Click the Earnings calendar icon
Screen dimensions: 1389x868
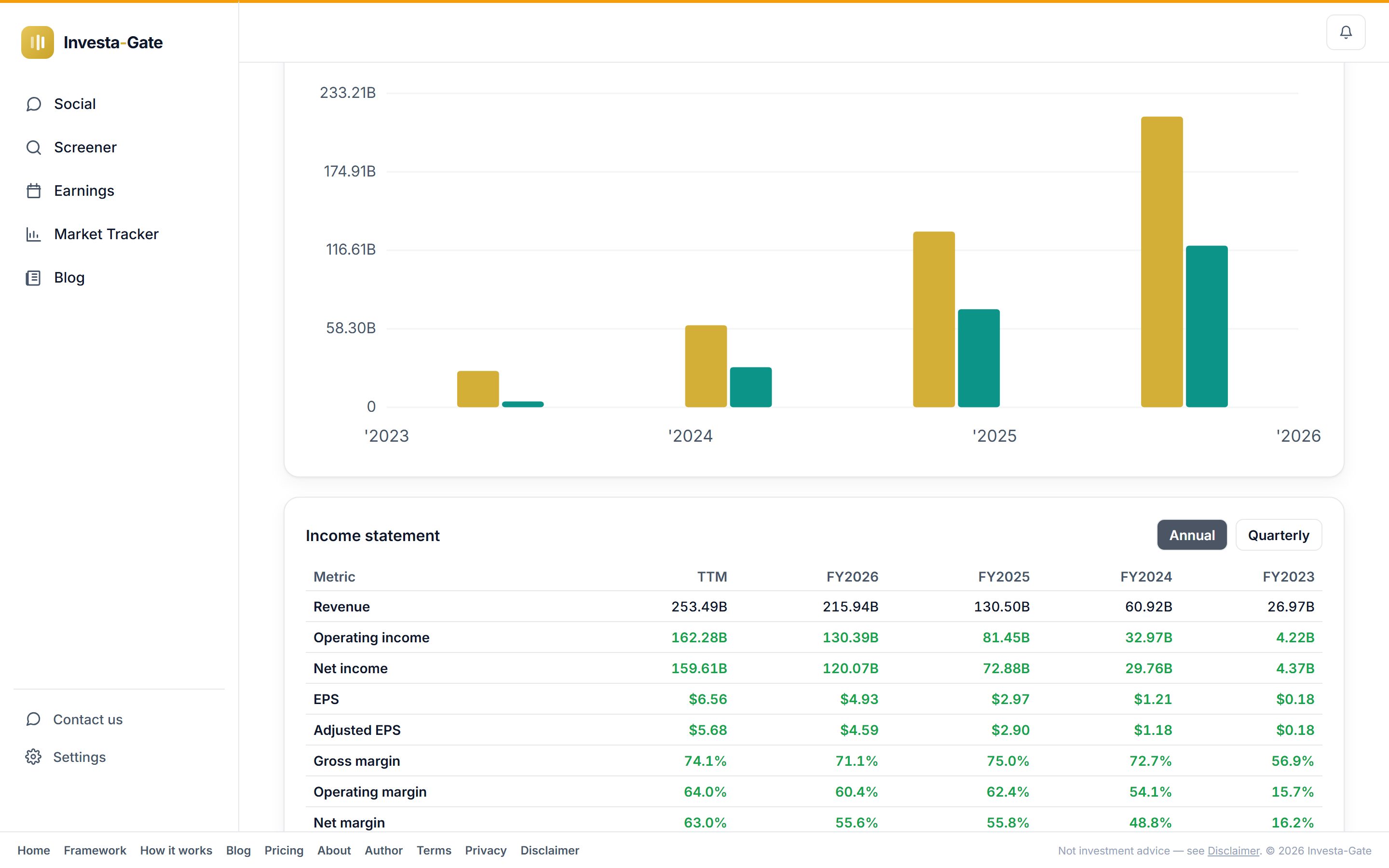33,190
